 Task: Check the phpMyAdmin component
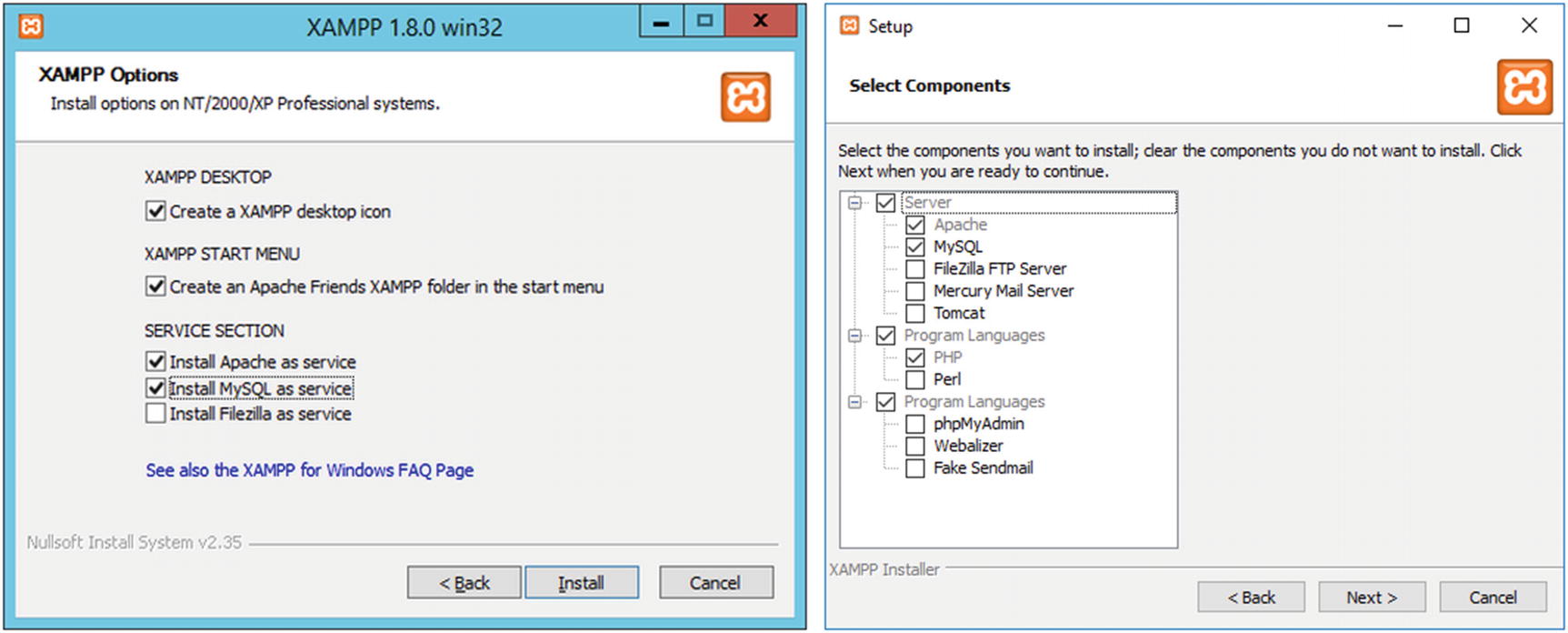(915, 424)
